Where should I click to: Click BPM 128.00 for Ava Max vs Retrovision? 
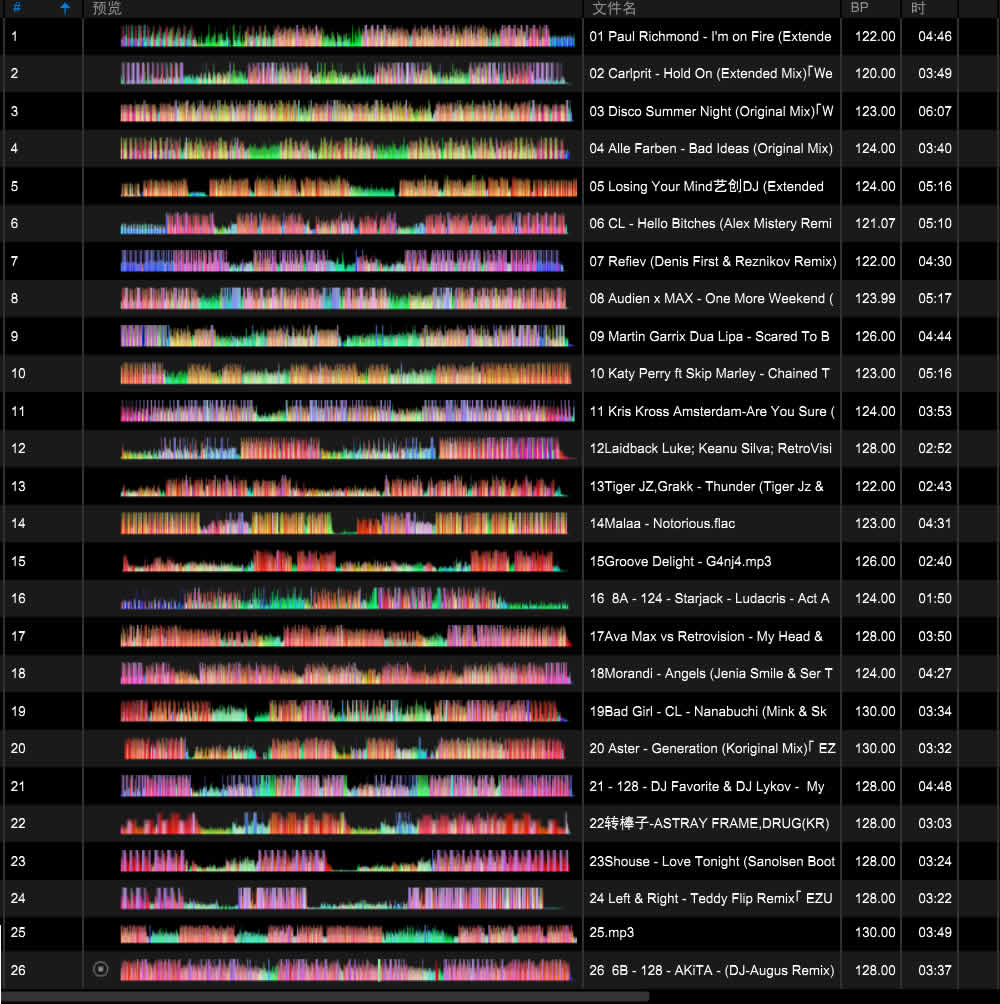875,636
